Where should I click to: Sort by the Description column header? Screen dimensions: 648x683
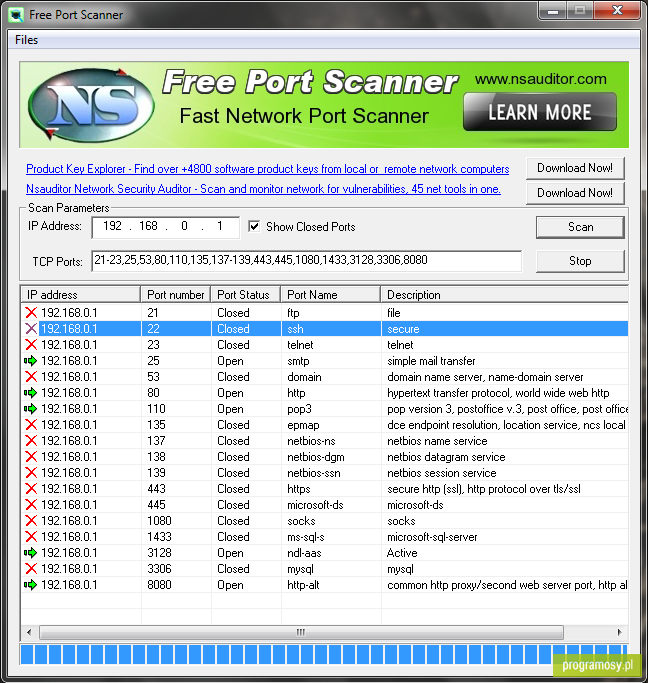[505, 295]
